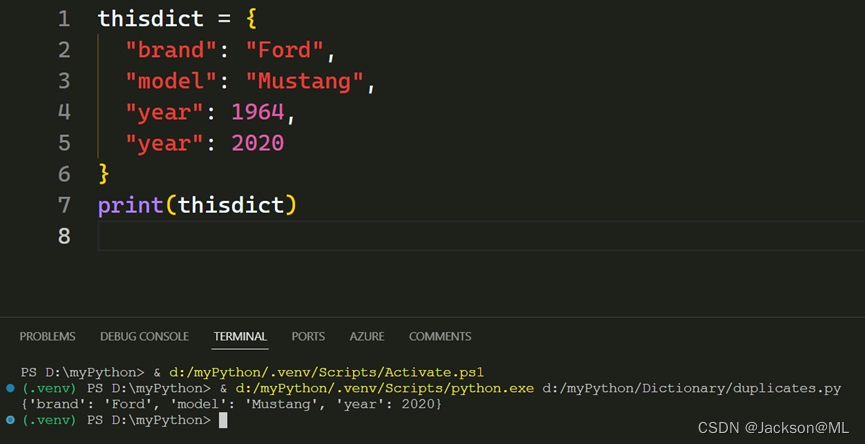Open the duplicates.py file path link

[692, 388]
